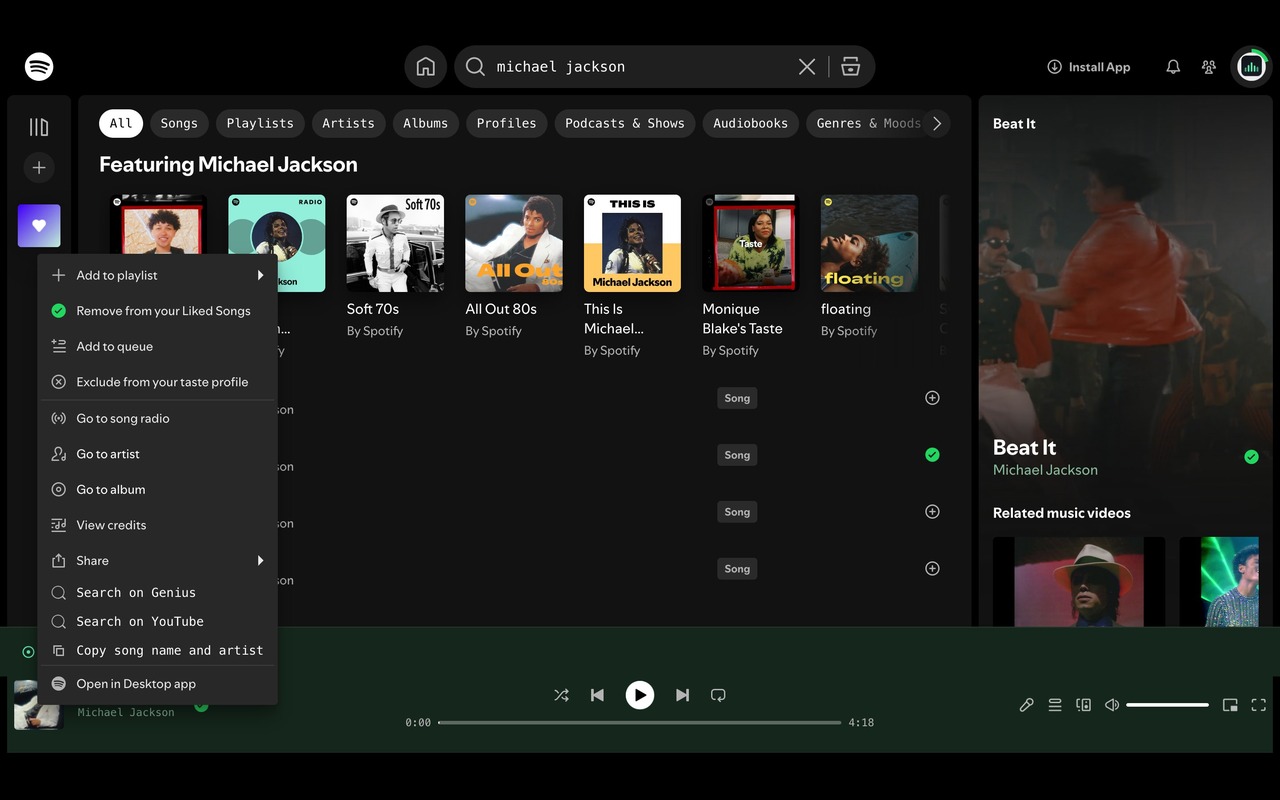1280x800 pixels.
Task: Choose Add to playlist menu entry
Action: point(157,275)
